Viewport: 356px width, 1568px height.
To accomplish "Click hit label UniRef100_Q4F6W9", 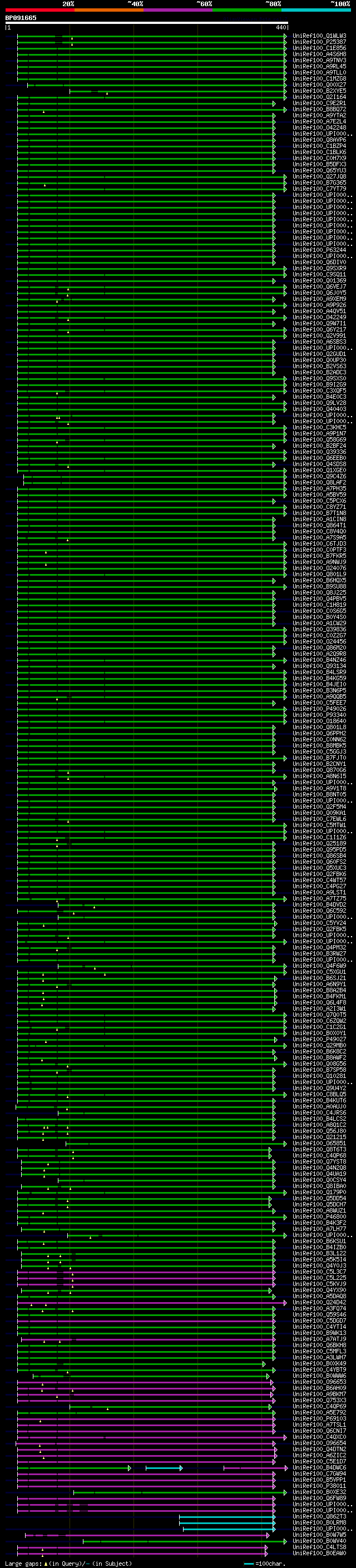I will click(319, 966).
